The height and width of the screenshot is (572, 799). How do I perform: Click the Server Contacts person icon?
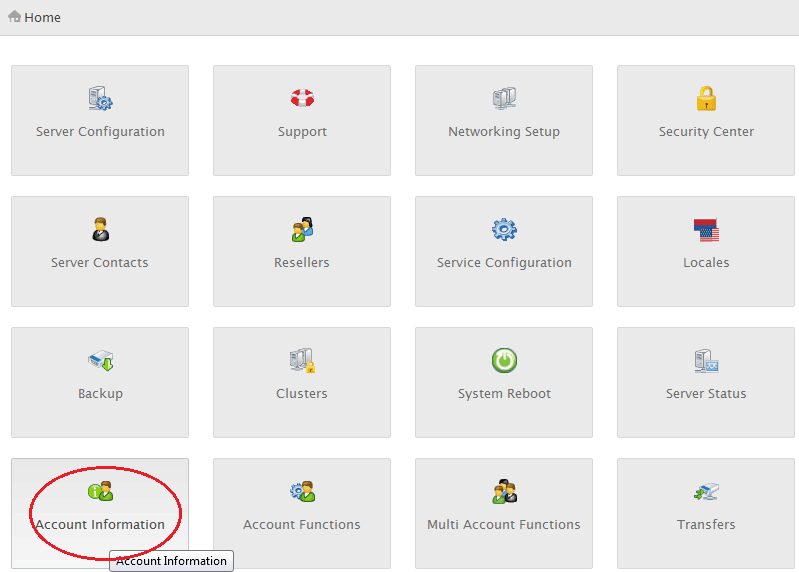tap(100, 229)
